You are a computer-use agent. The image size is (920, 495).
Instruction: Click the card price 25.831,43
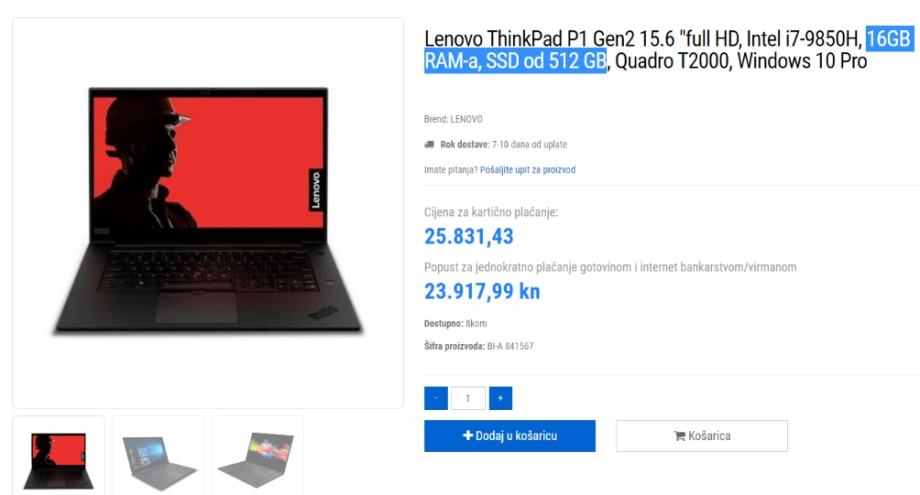click(469, 236)
